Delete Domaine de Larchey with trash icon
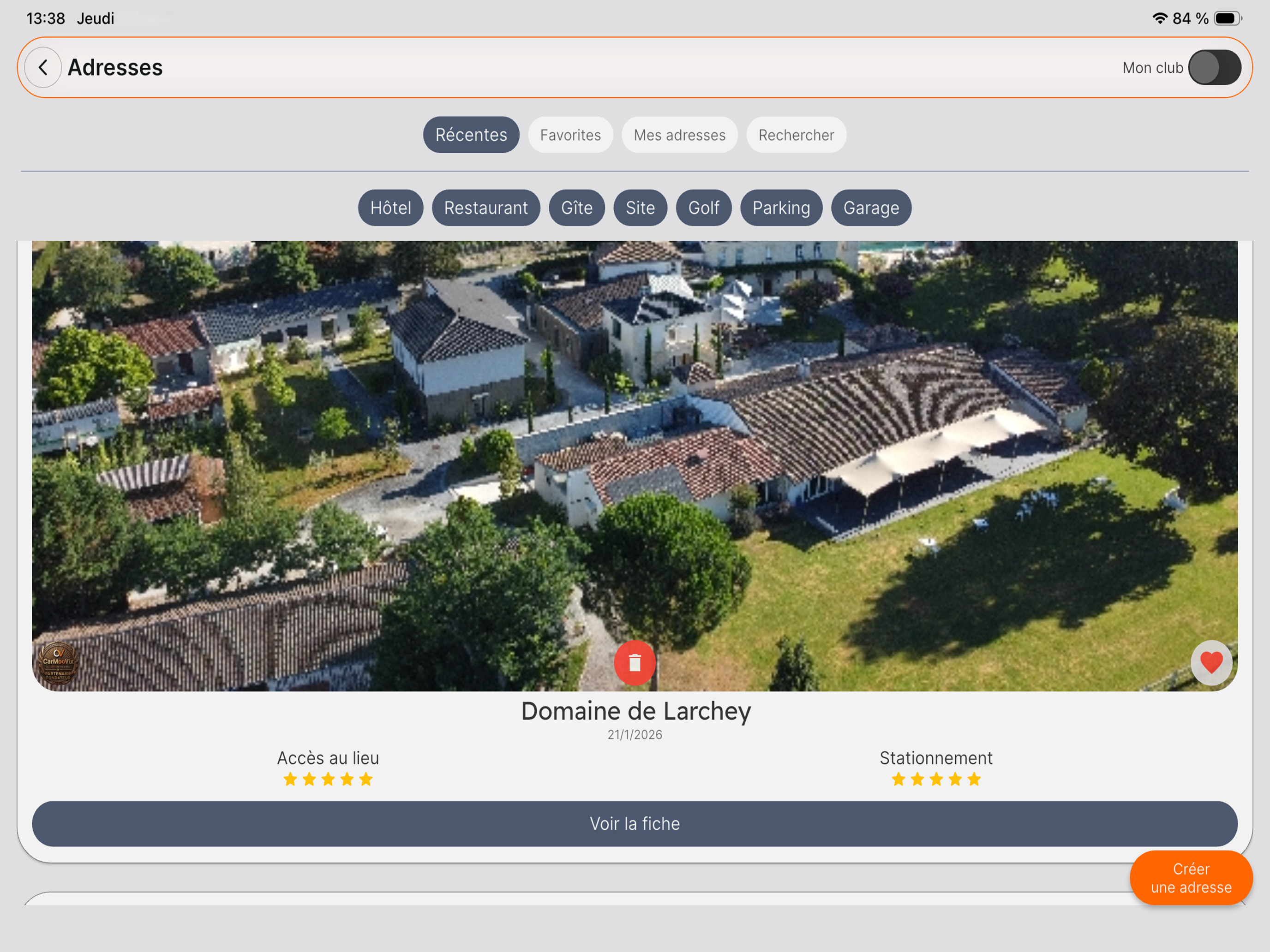 coord(635,663)
